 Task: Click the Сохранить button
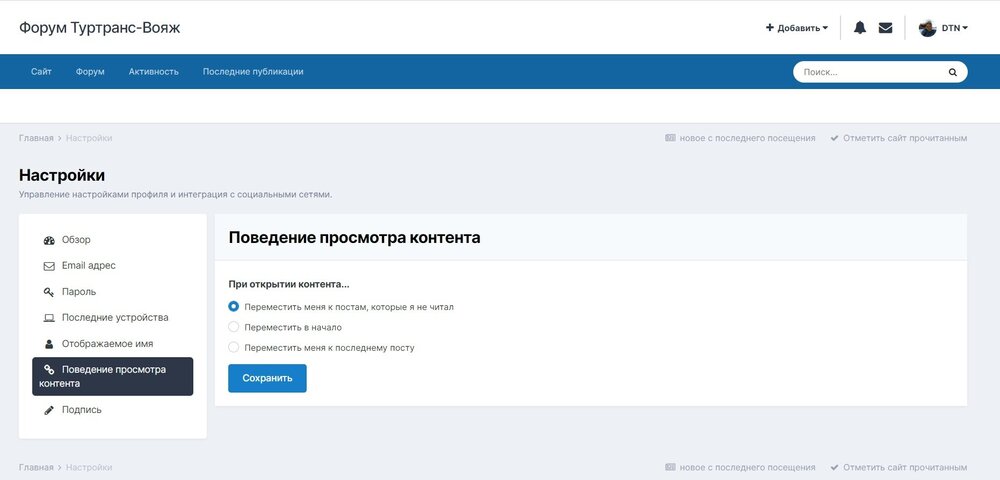(x=267, y=378)
